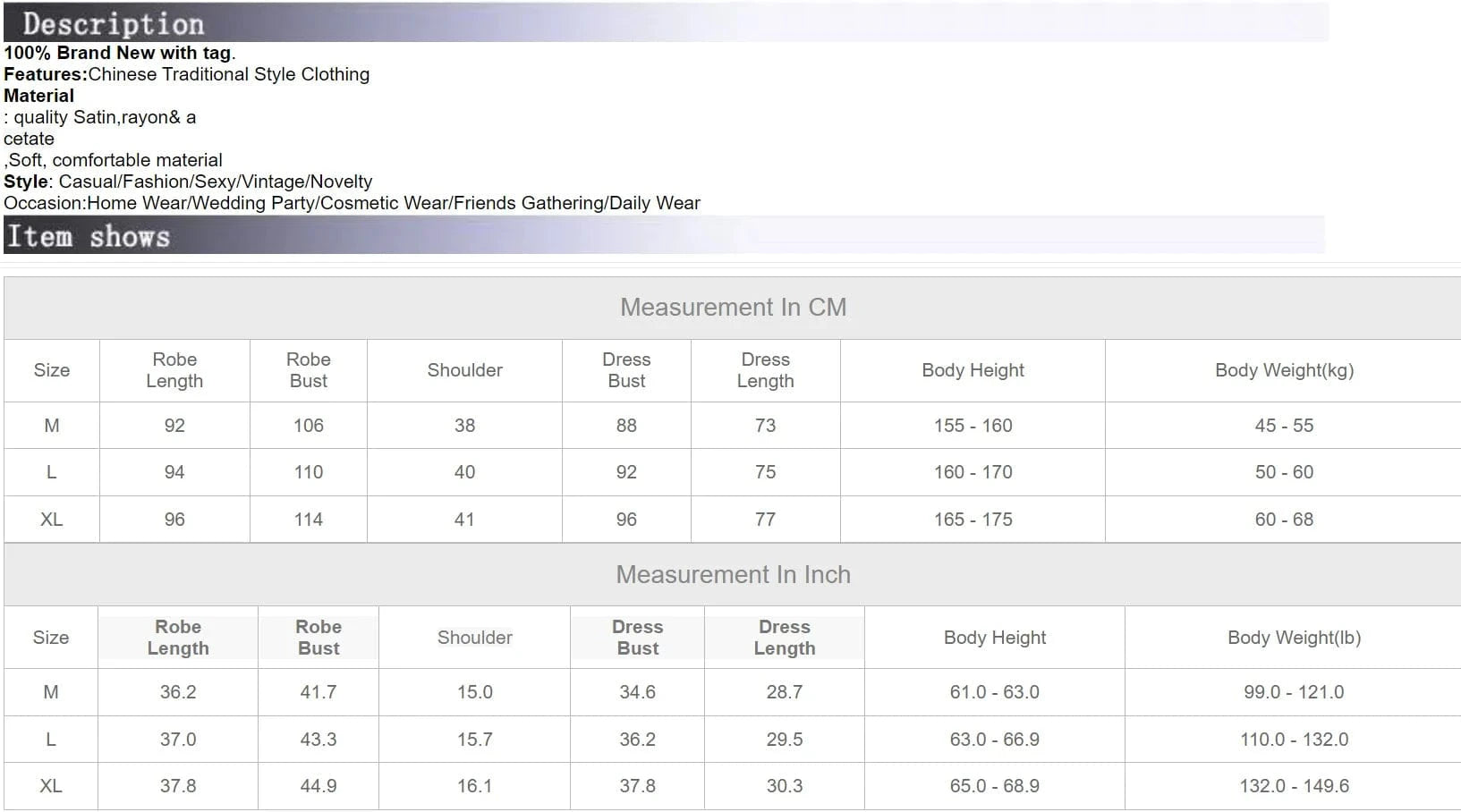Image resolution: width=1461 pixels, height=812 pixels.
Task: Select the Occasion line of text
Action: point(352,203)
